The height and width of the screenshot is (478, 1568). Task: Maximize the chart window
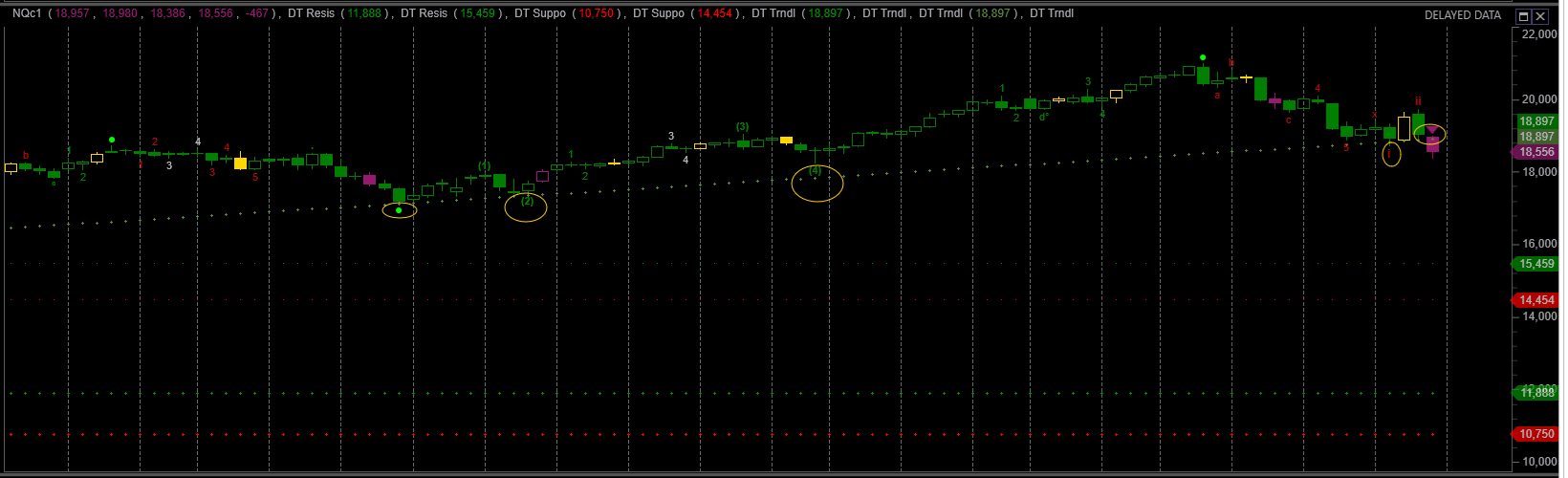pos(1524,16)
